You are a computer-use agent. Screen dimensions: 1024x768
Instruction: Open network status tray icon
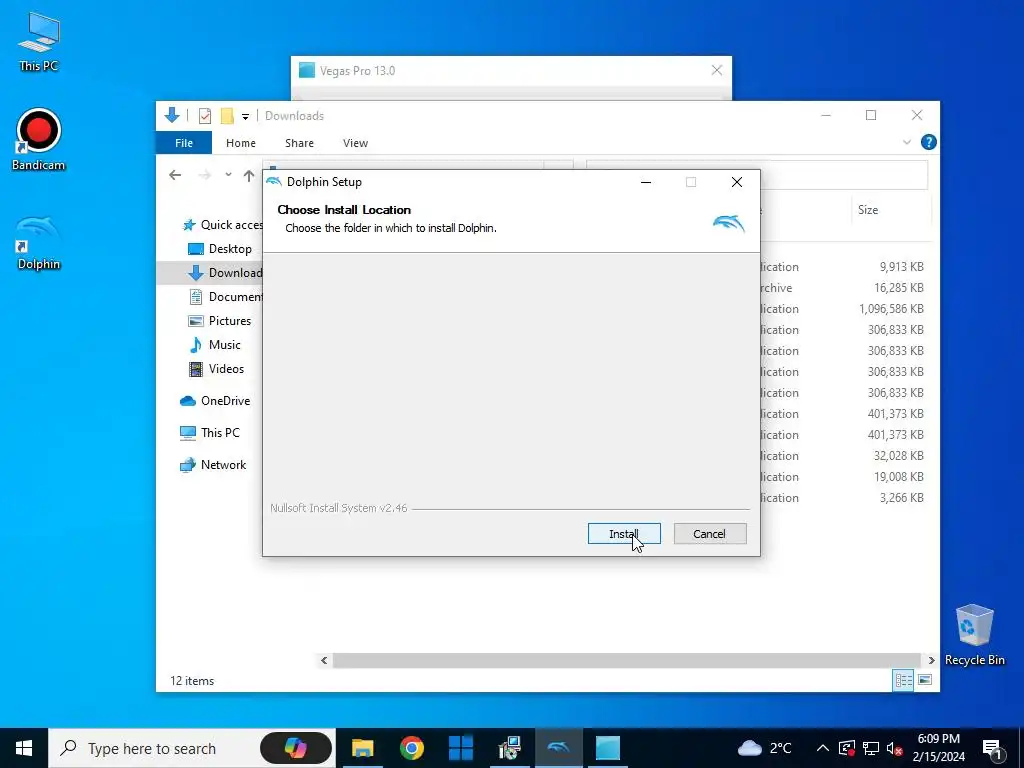coord(871,748)
